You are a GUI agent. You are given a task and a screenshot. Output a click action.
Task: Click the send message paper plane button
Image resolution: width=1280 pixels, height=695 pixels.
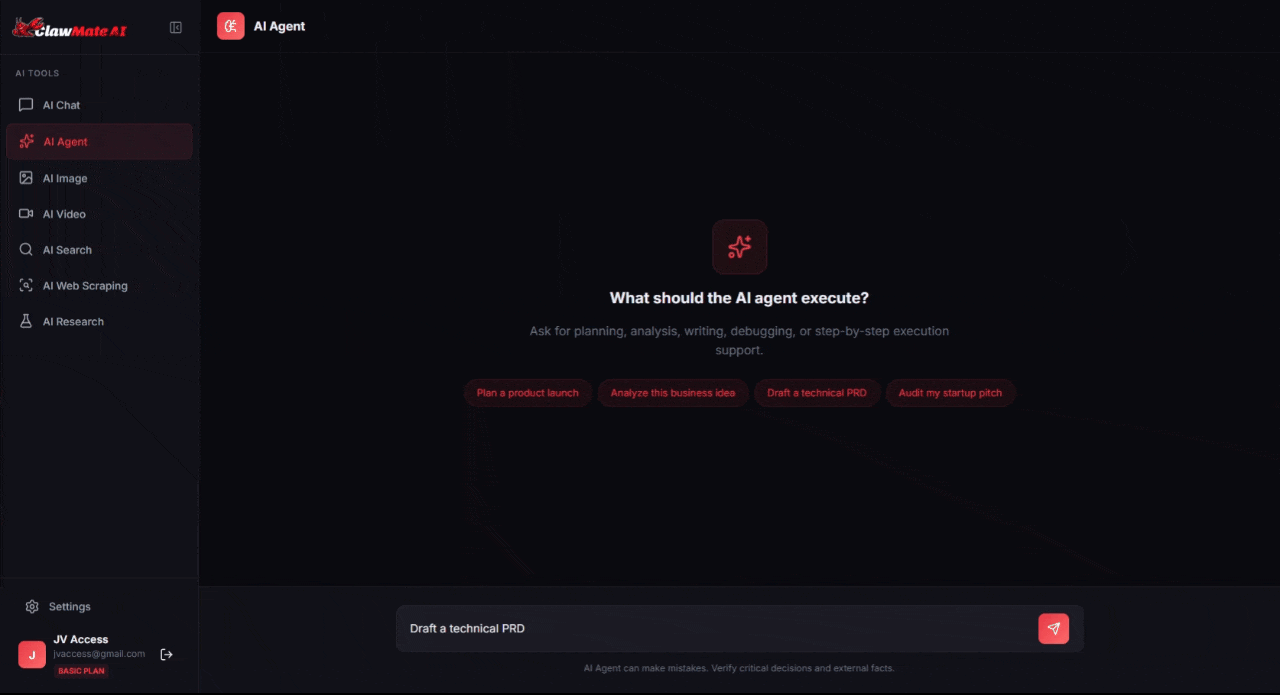pos(1053,629)
